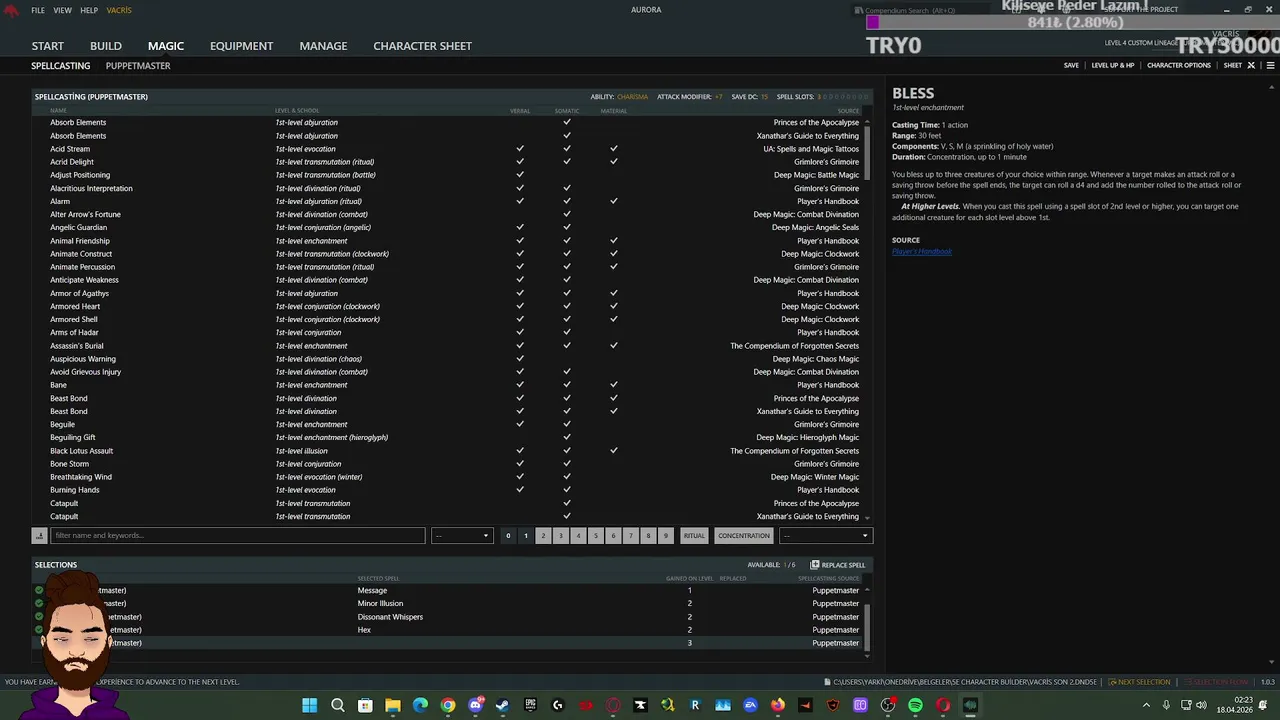Click the REPLACE SPELL plus icon
This screenshot has width=1280, height=720.
point(815,565)
